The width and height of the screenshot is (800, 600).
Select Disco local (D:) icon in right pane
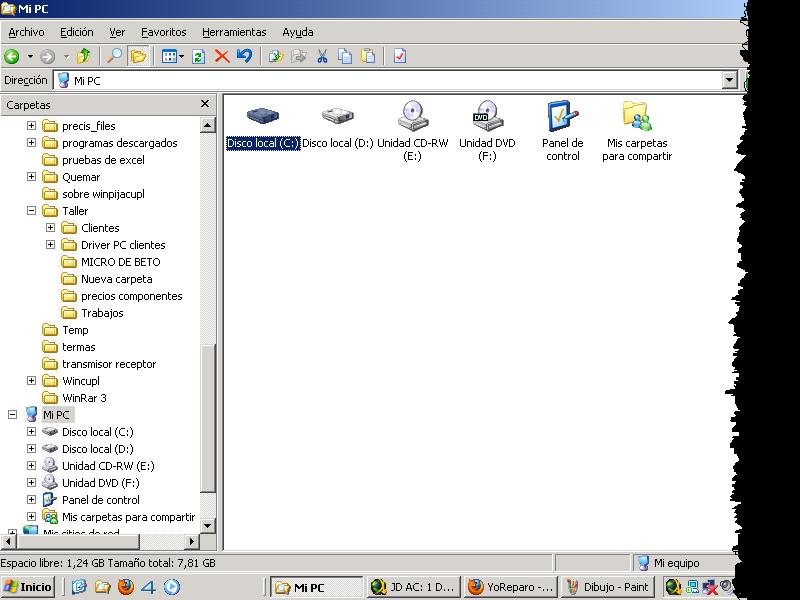tap(338, 125)
